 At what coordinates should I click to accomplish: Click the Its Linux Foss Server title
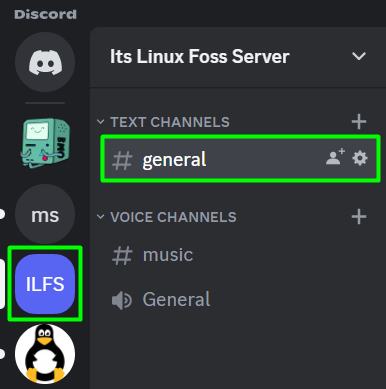(200, 56)
